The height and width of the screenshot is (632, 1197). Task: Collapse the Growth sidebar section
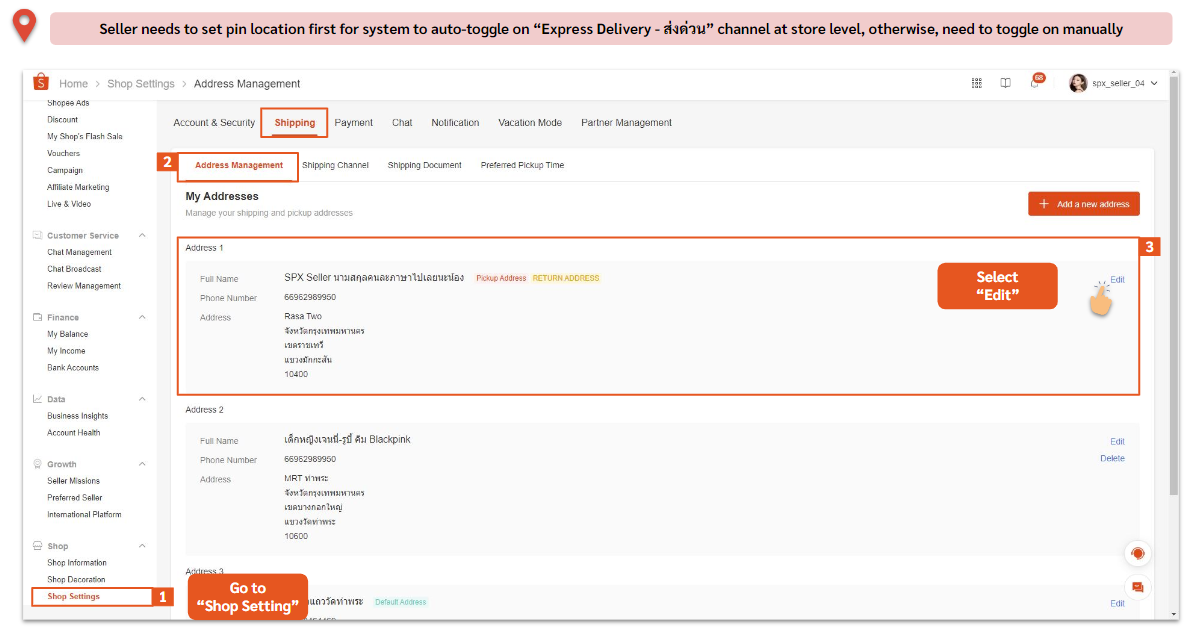point(142,464)
